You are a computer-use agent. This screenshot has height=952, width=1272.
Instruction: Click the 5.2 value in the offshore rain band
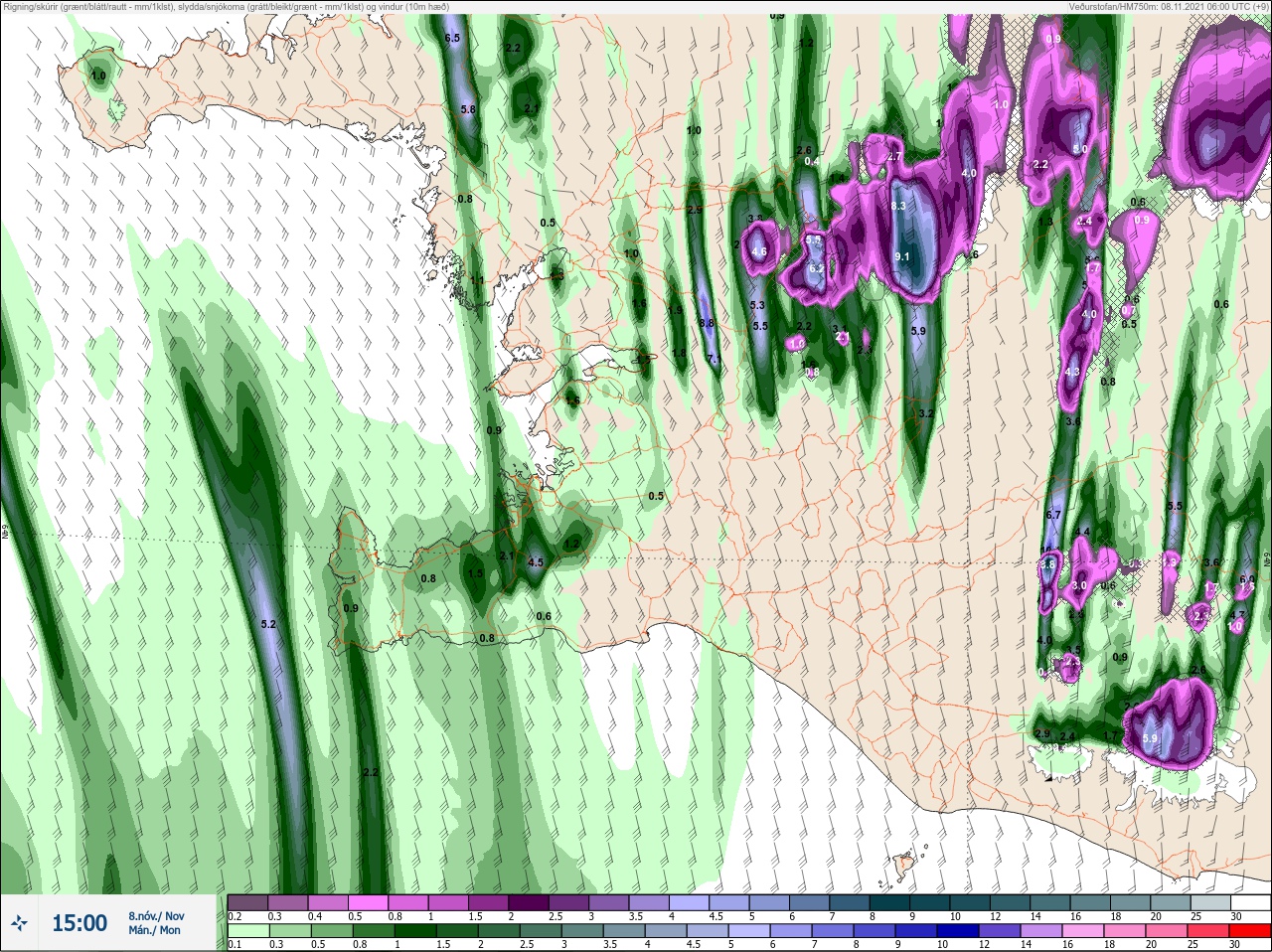coord(267,624)
